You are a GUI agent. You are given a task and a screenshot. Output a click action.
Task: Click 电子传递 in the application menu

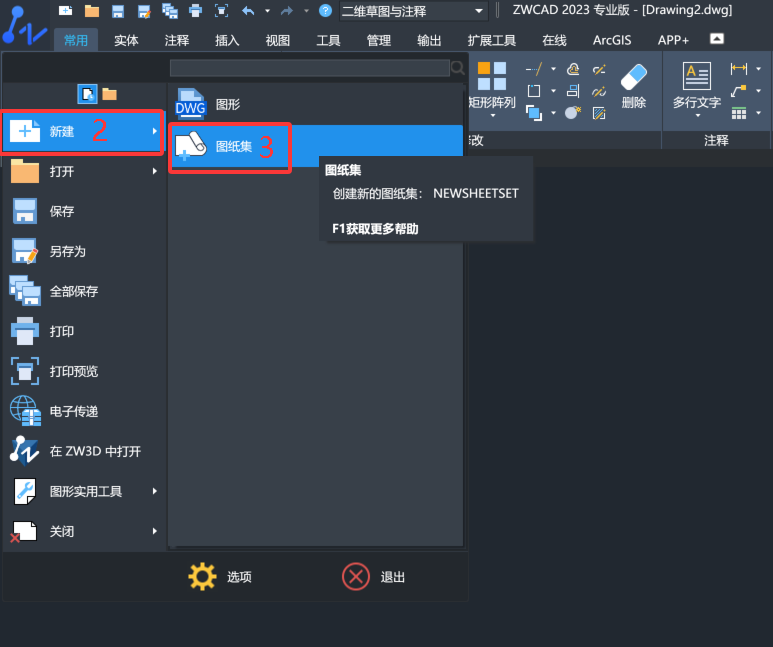click(x=83, y=411)
